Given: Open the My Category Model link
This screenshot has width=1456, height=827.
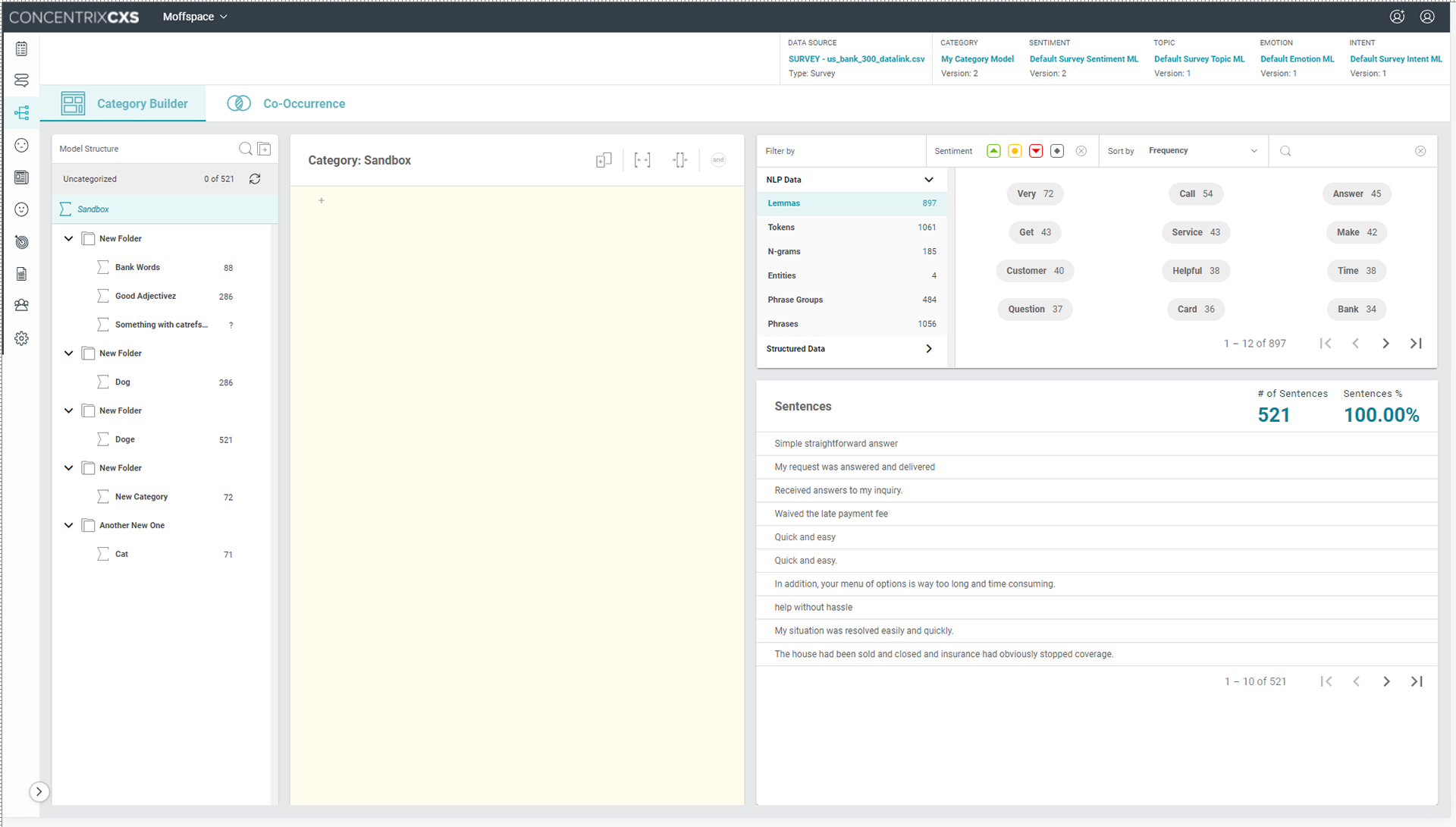Looking at the screenshot, I should pyautogui.click(x=977, y=59).
